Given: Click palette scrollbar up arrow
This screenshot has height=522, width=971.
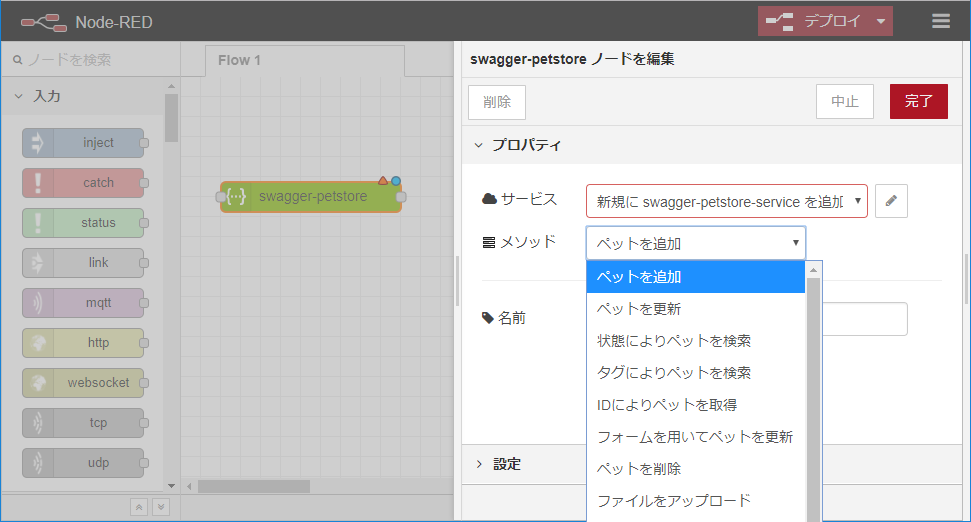Looking at the screenshot, I should pyautogui.click(x=172, y=86).
